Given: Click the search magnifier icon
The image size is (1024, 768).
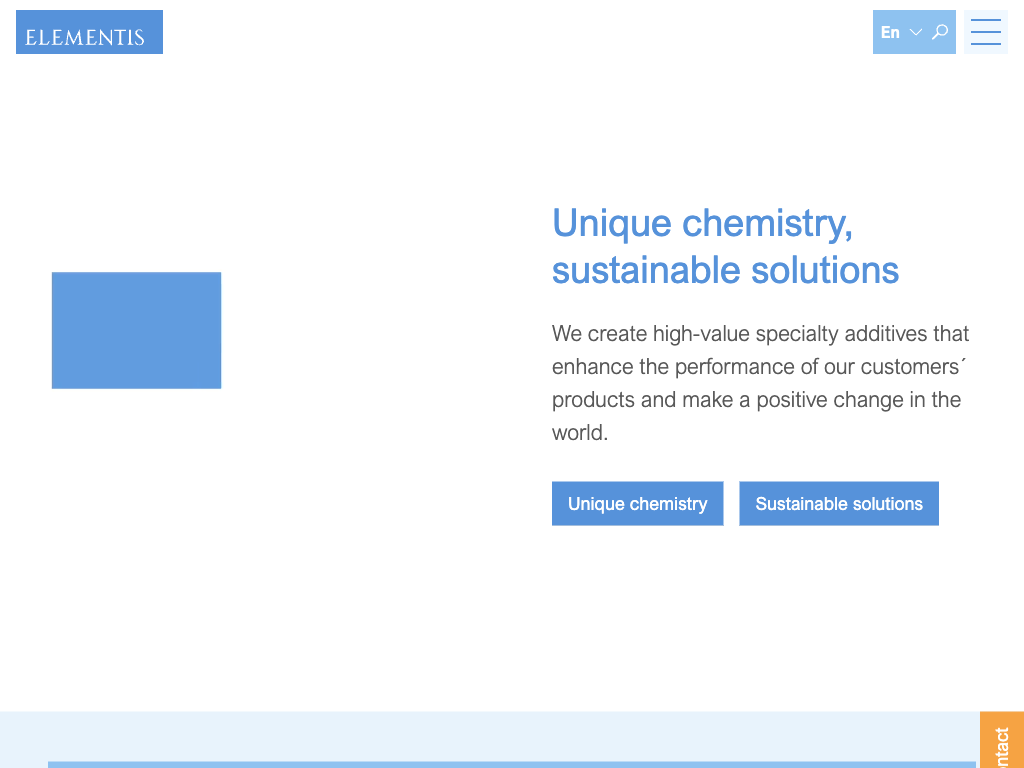Looking at the screenshot, I should coord(940,32).
